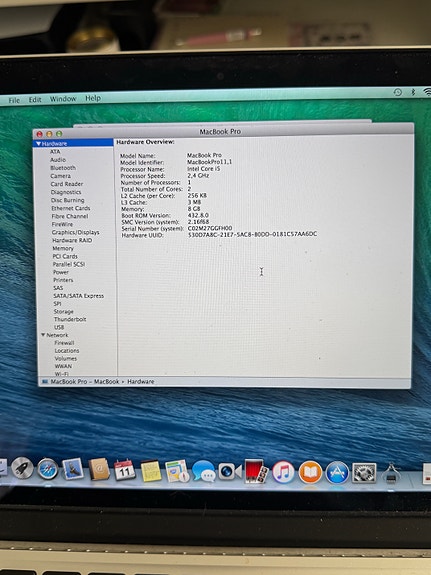The image size is (431, 575).
Task: Select WWAN under Network
Action: [63, 366]
